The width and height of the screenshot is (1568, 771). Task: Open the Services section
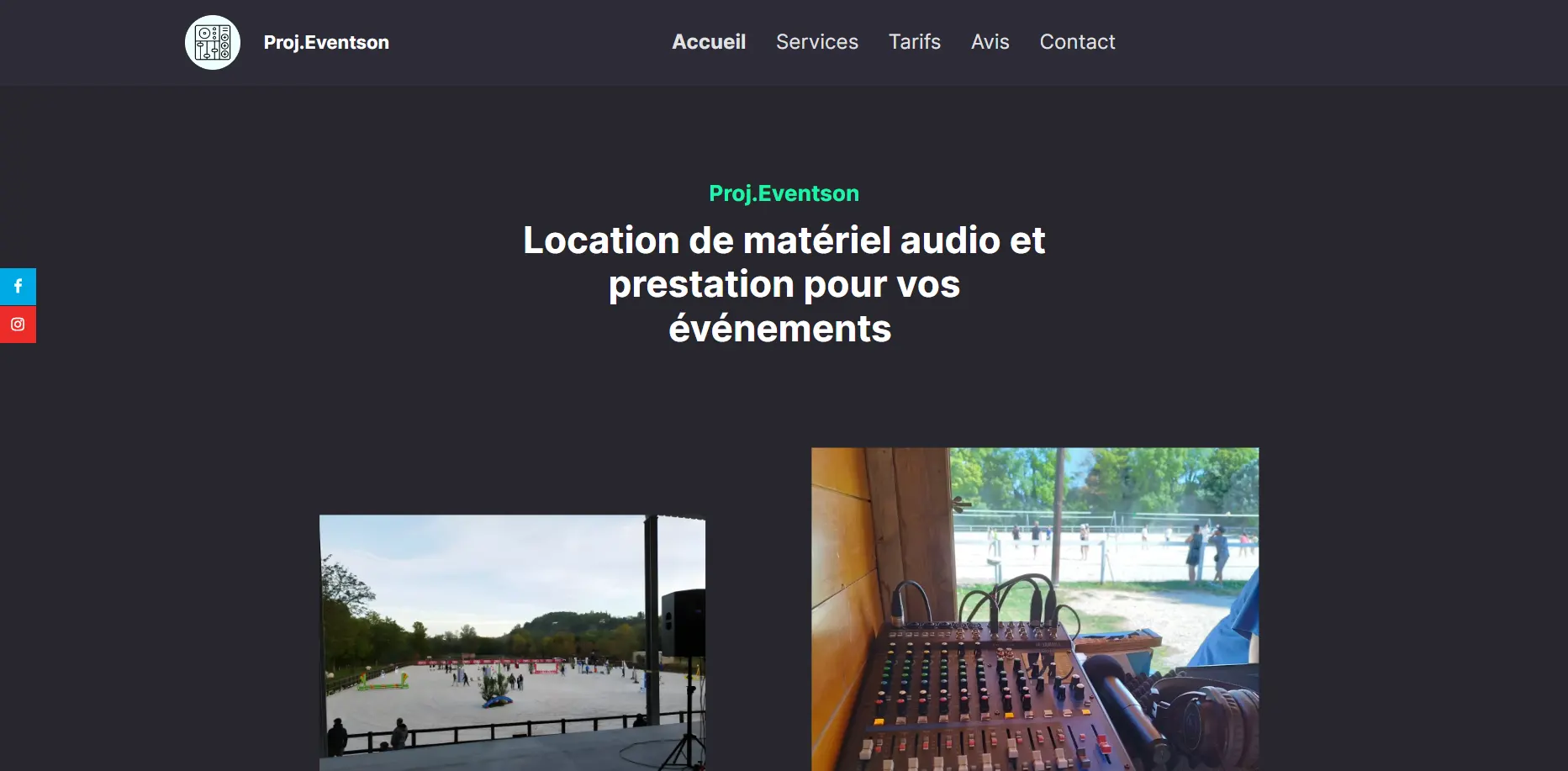(816, 42)
